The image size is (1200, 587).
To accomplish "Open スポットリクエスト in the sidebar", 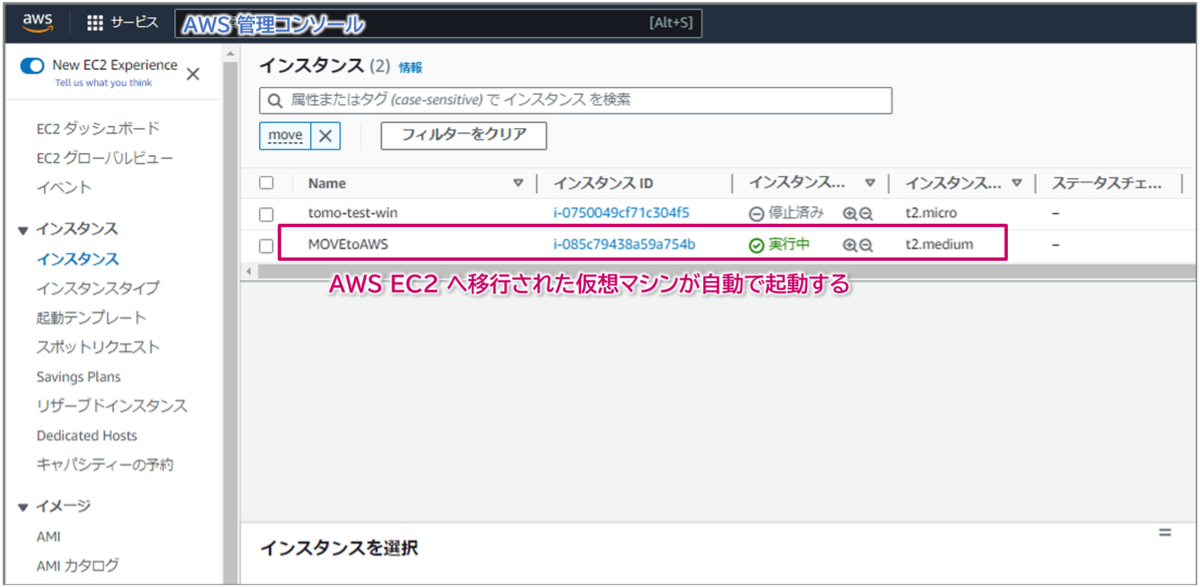I will click(98, 347).
